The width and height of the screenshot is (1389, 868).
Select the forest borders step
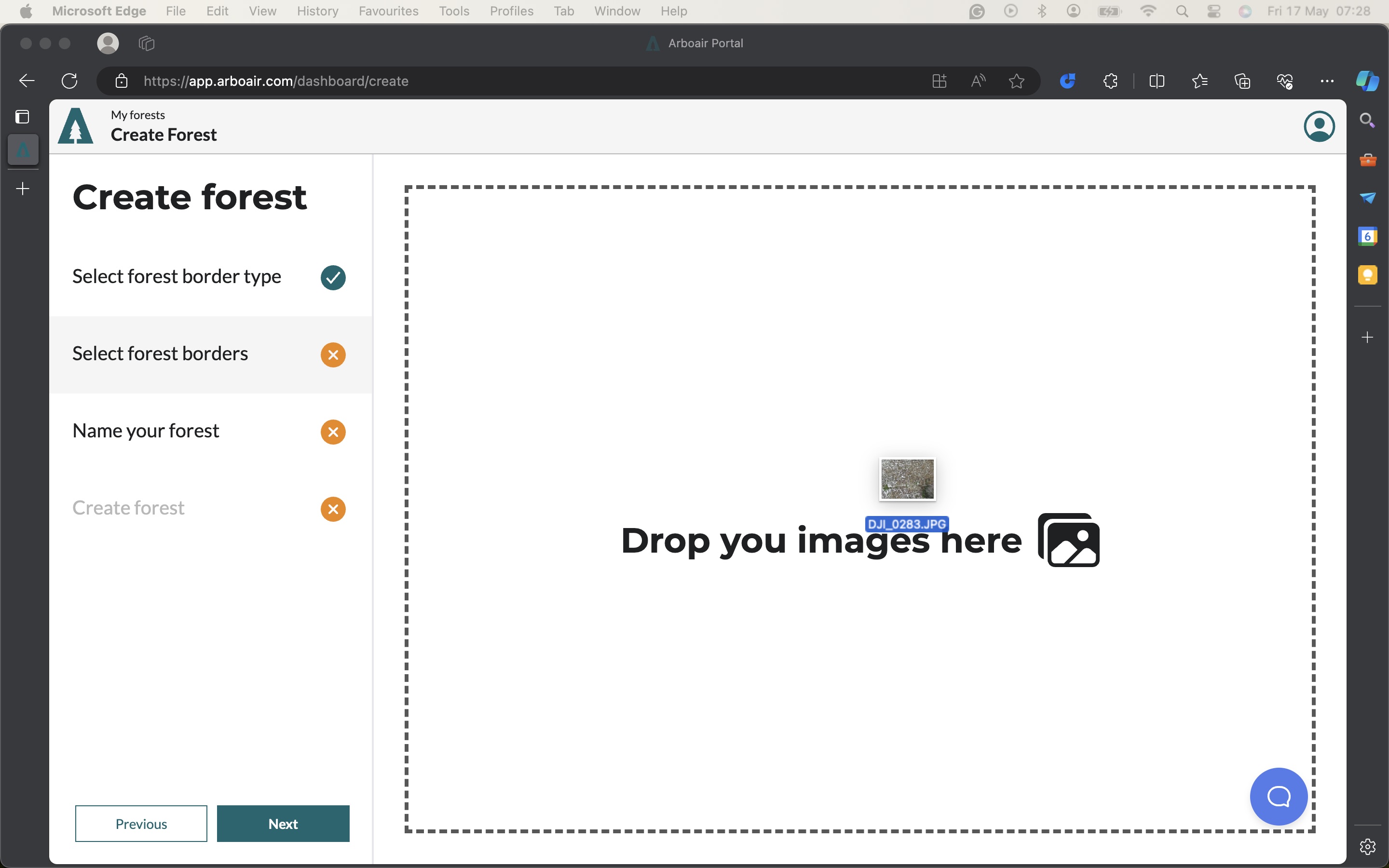tap(210, 354)
